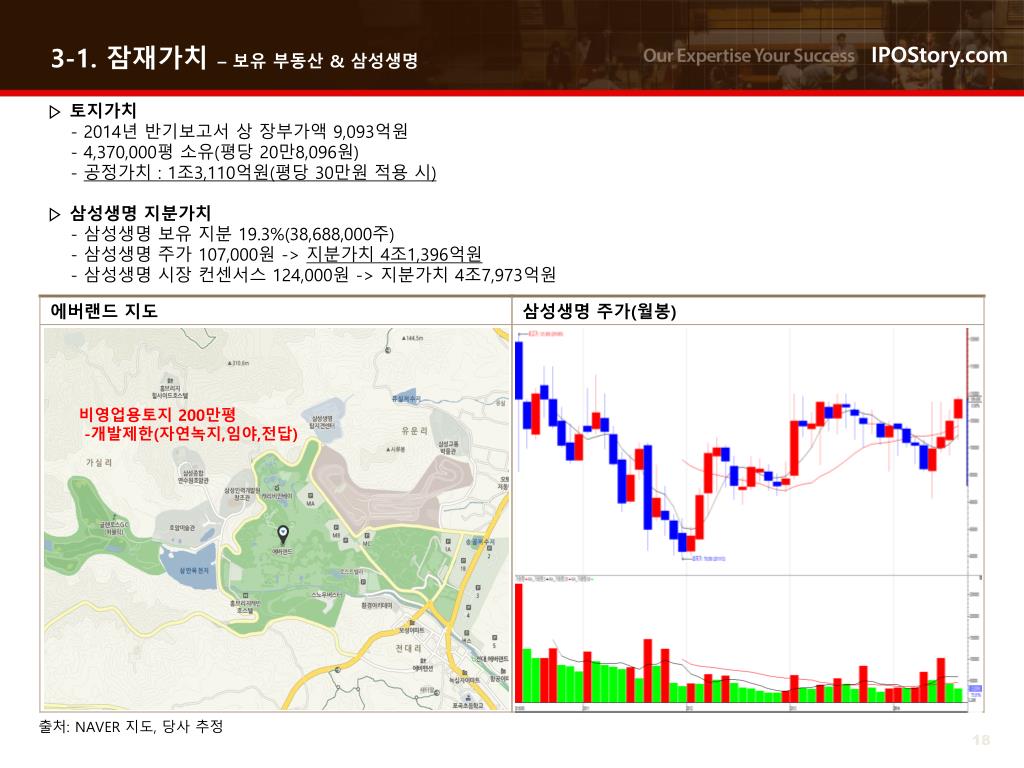The width and height of the screenshot is (1024, 768).
Task: Click the '전대리' label on the map
Action: point(408,648)
